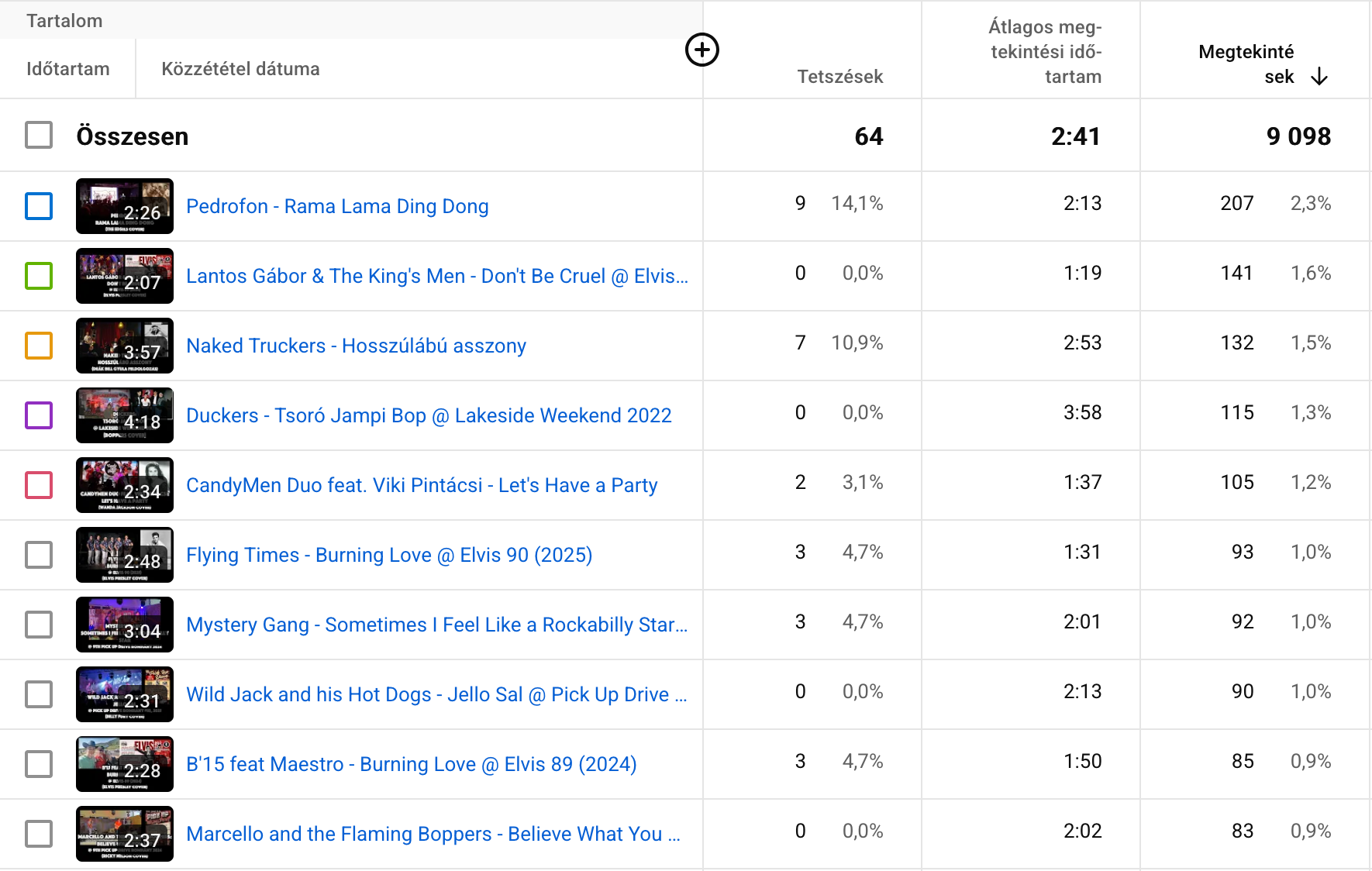Click the Marcello and the Flaming Boppers thumbnail
The width and height of the screenshot is (1372, 871).
click(x=125, y=834)
